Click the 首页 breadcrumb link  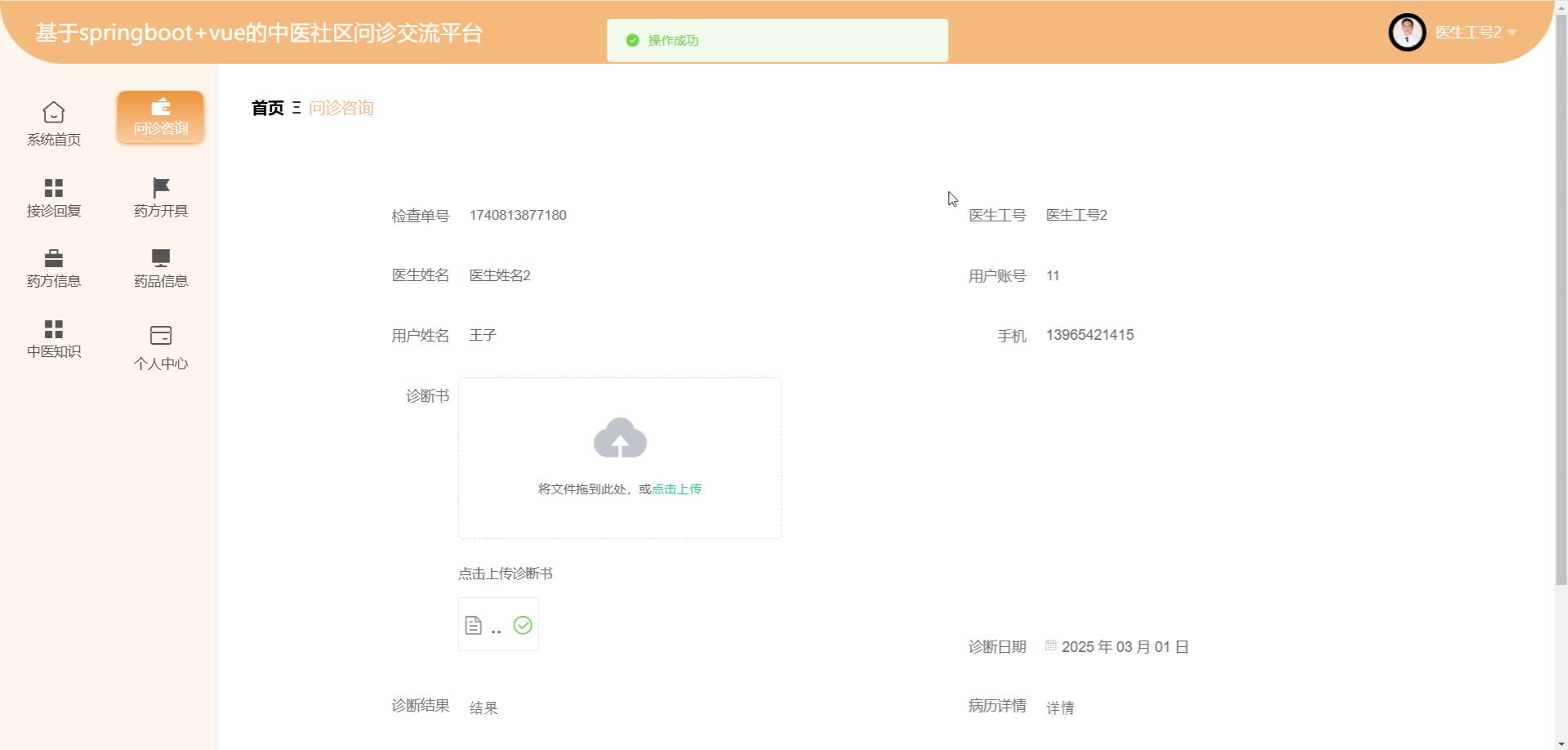coord(267,108)
